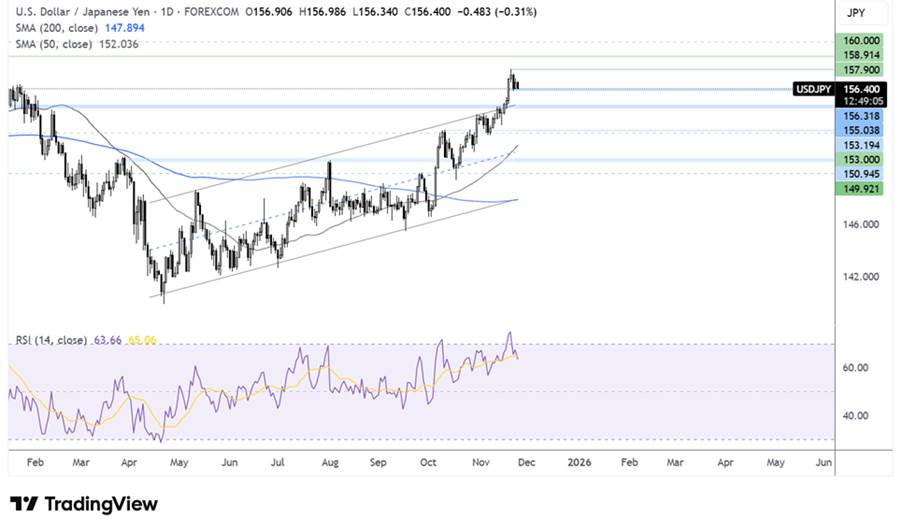
Task: Click the U.S. Dollar / Japanese Yen chart title
Action: (88, 12)
